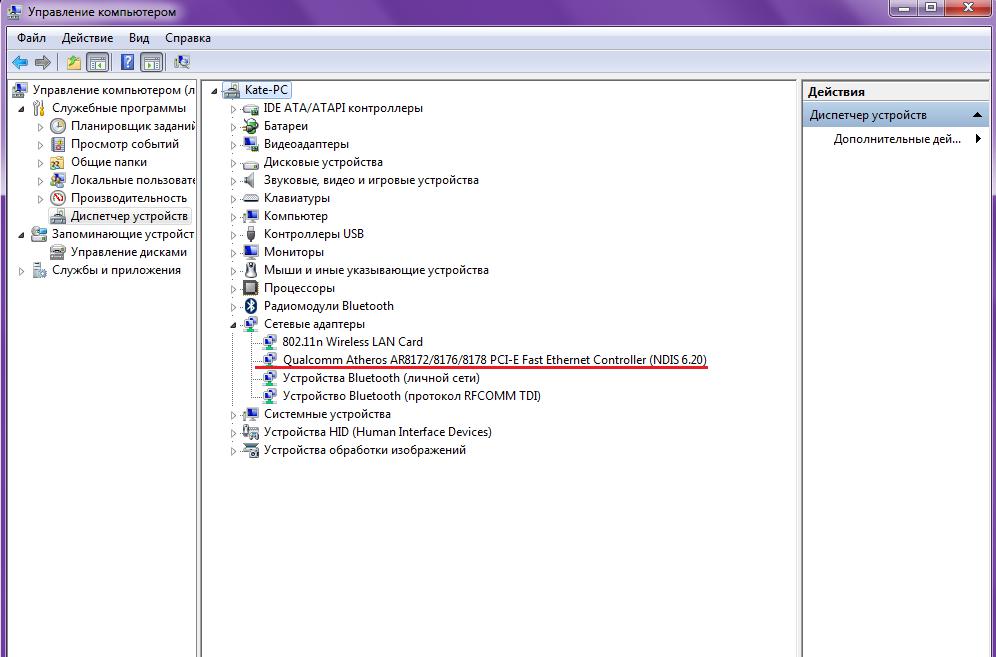Collapse Диспетчер устройств actions section header
The height and width of the screenshot is (657, 996).
click(977, 115)
